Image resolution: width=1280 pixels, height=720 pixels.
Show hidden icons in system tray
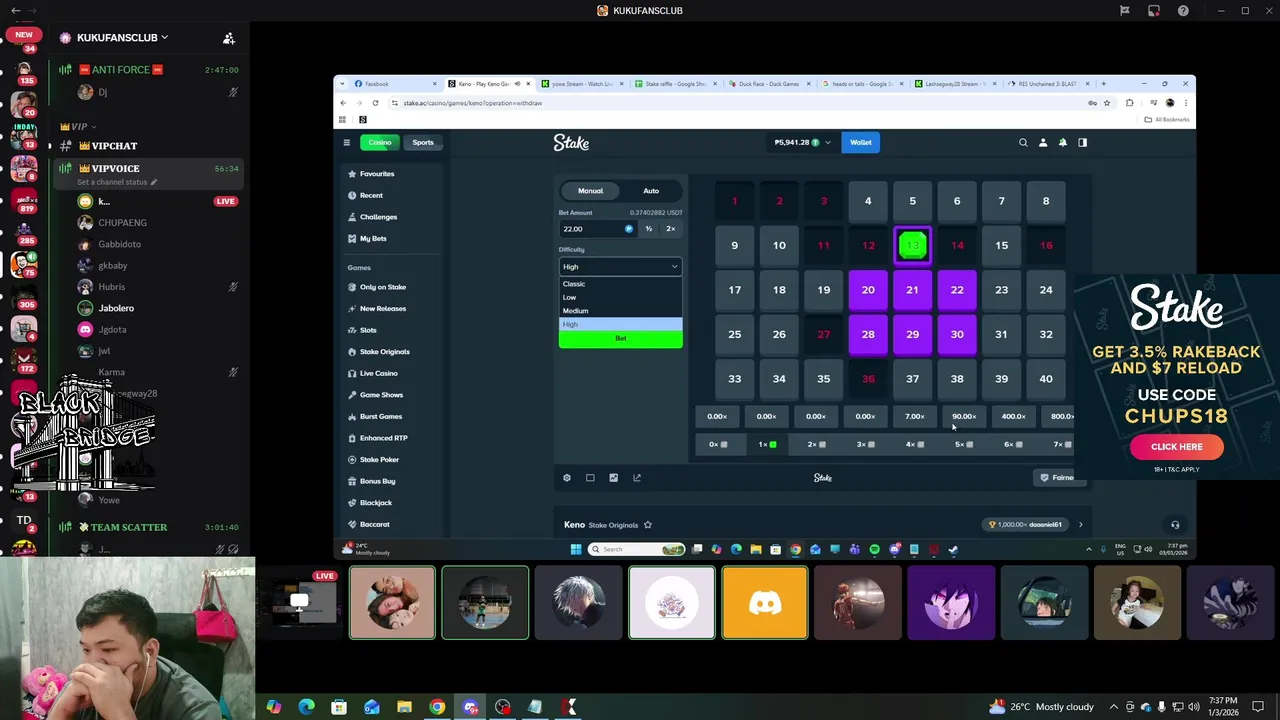point(1114,707)
